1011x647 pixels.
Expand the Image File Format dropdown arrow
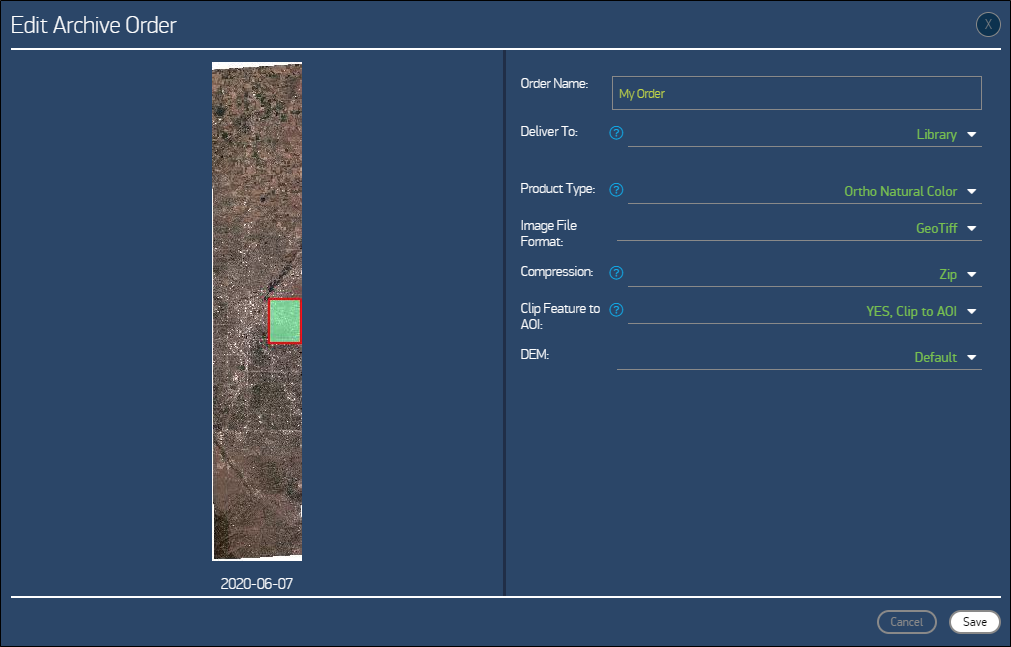[972, 228]
